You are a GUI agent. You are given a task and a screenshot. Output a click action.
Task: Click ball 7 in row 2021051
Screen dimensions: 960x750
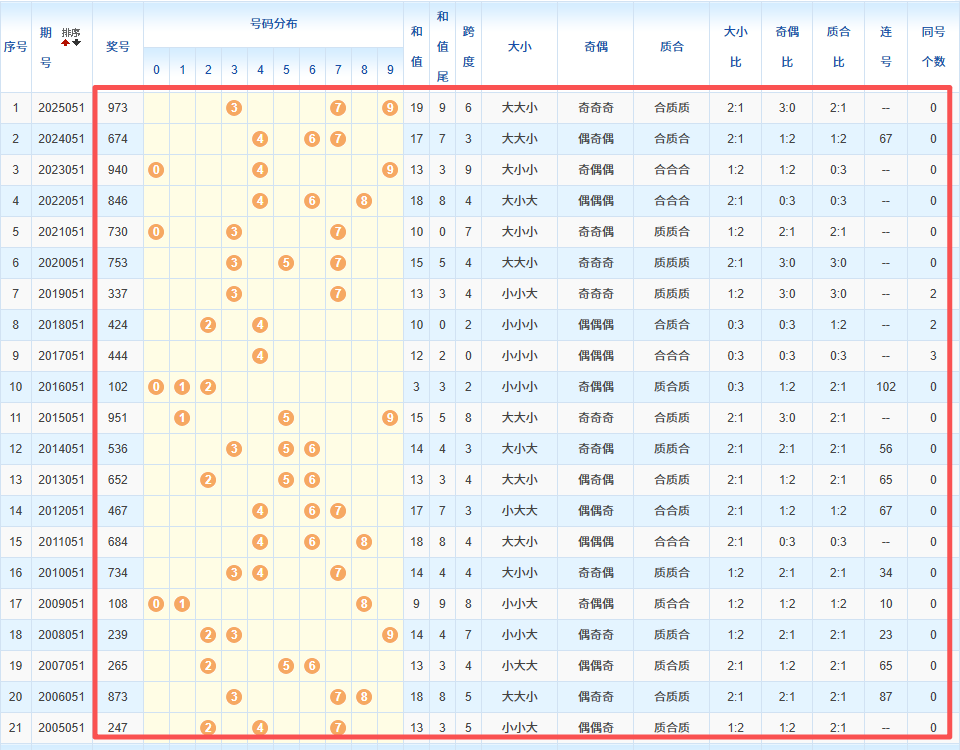[337, 231]
